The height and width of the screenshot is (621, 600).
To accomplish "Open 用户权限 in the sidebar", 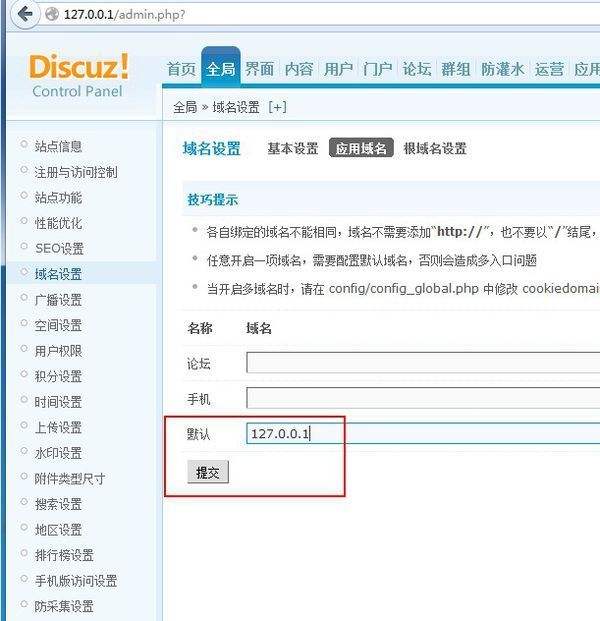I will click(58, 351).
